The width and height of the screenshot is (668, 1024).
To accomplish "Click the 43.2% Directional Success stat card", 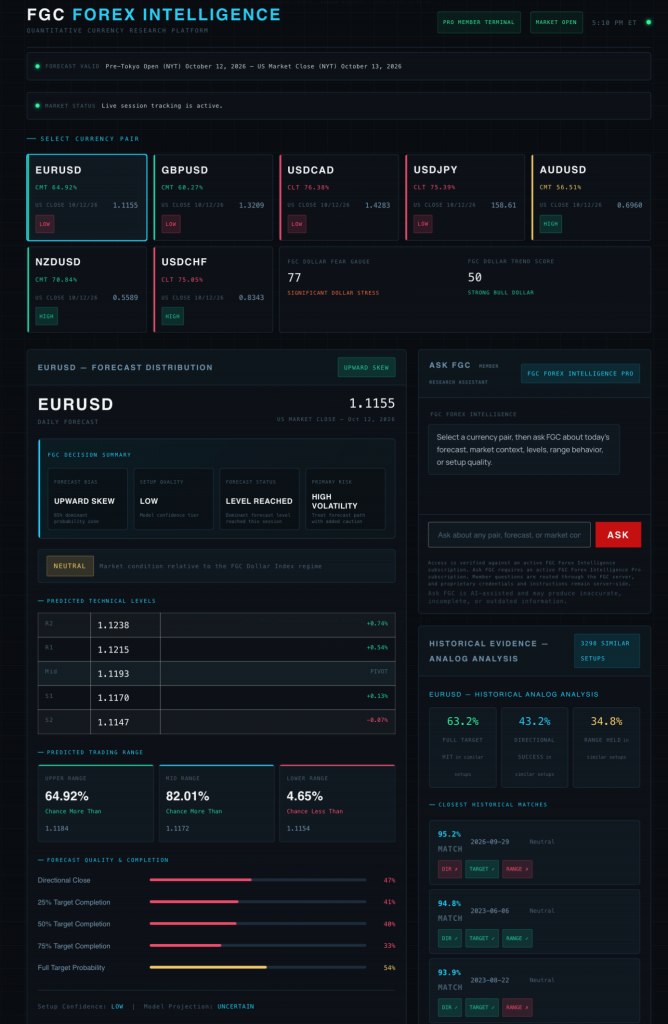I will 535,747.
